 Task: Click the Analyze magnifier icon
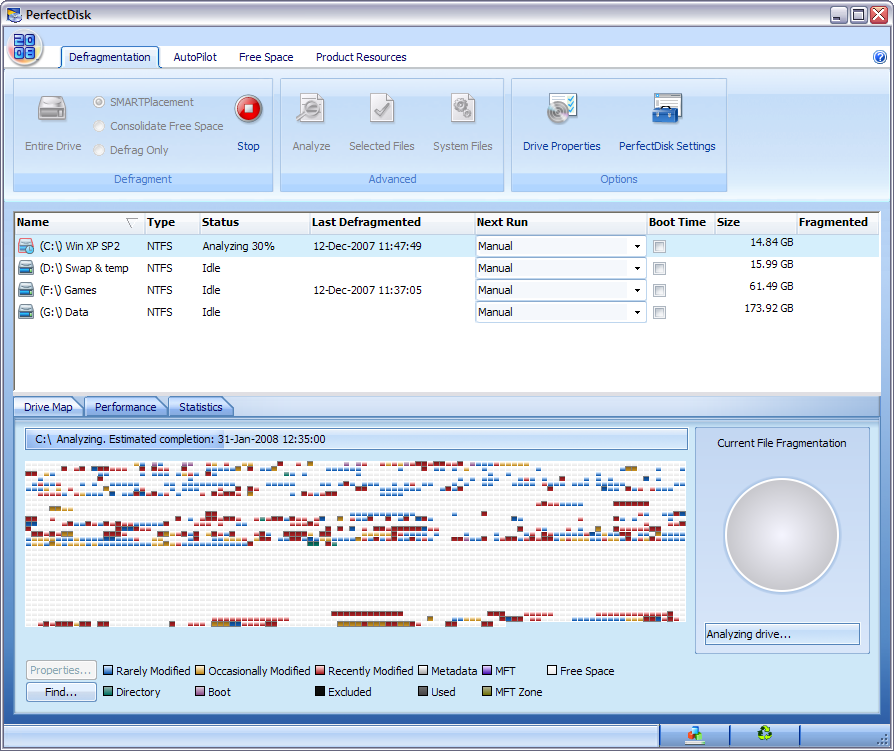click(x=311, y=109)
